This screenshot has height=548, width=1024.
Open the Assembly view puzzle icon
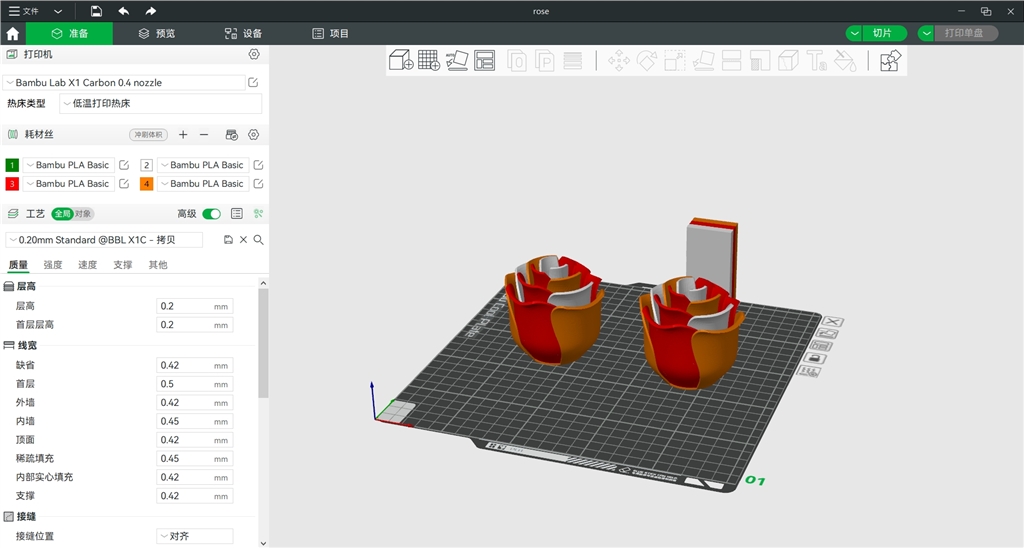coord(890,61)
